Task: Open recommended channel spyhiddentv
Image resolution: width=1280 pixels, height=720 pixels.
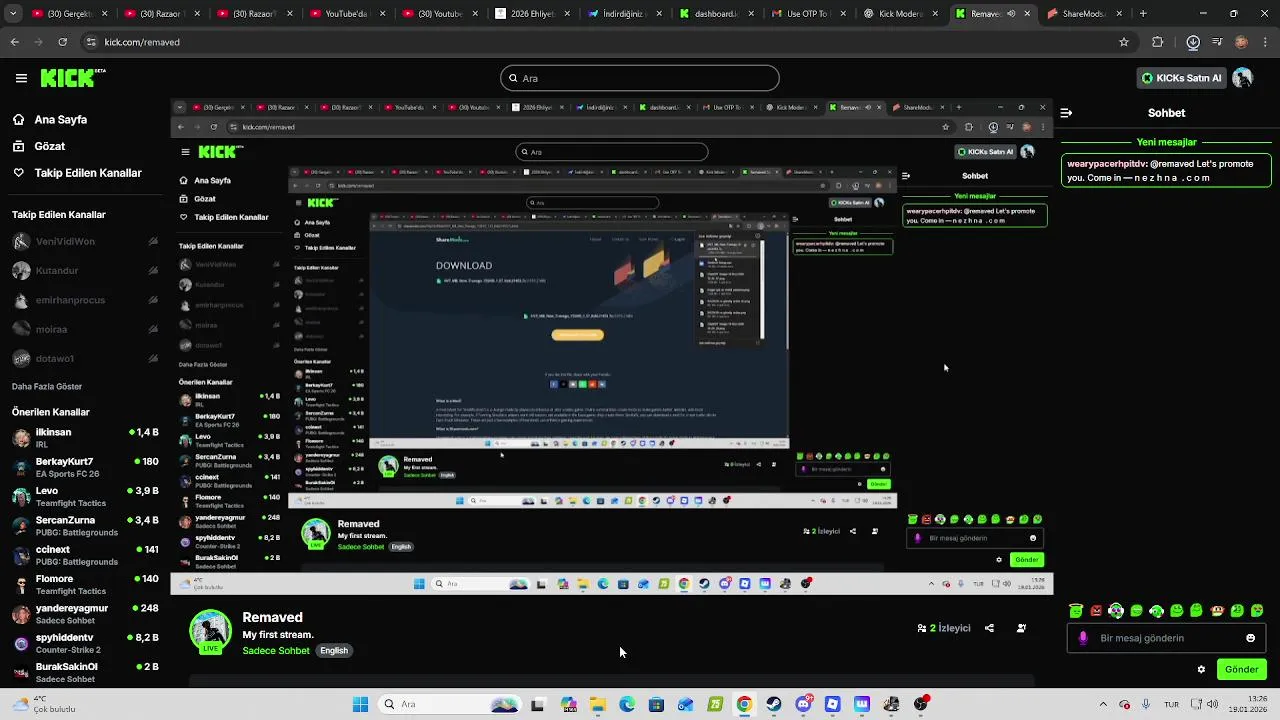Action: pyautogui.click(x=85, y=642)
